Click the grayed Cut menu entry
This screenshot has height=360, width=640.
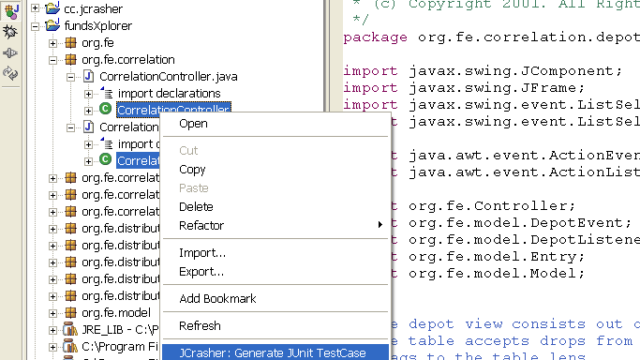pos(275,151)
